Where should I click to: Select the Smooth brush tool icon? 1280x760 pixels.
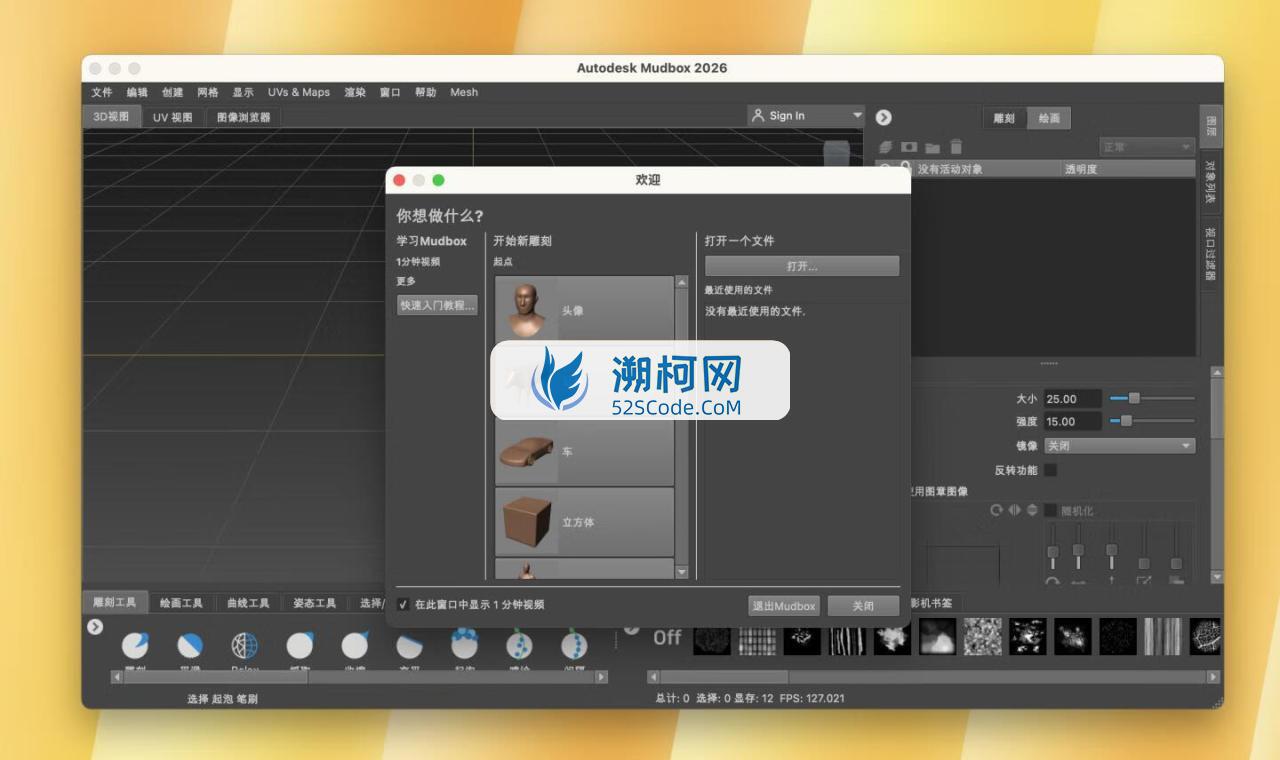[x=190, y=645]
